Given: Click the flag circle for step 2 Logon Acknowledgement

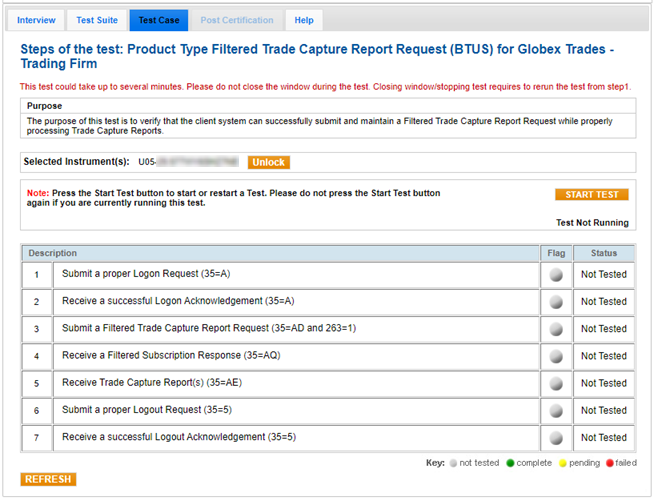Looking at the screenshot, I should [556, 302].
